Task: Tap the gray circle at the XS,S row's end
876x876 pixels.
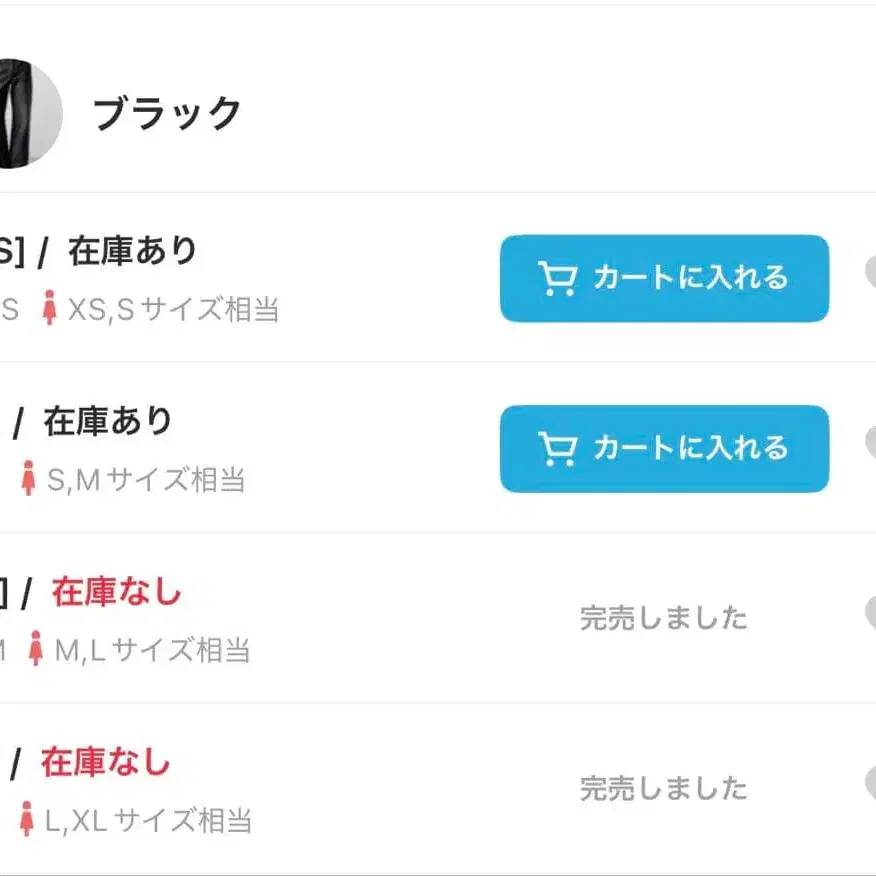Action: tap(870, 272)
